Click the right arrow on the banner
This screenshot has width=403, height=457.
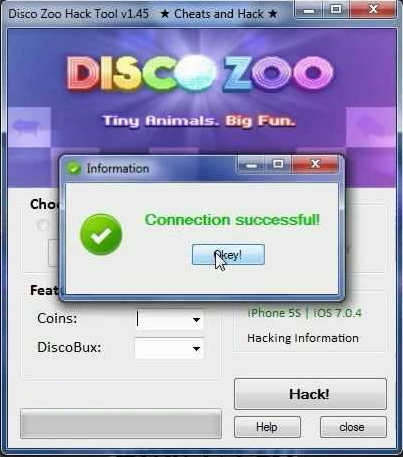pos(371,127)
